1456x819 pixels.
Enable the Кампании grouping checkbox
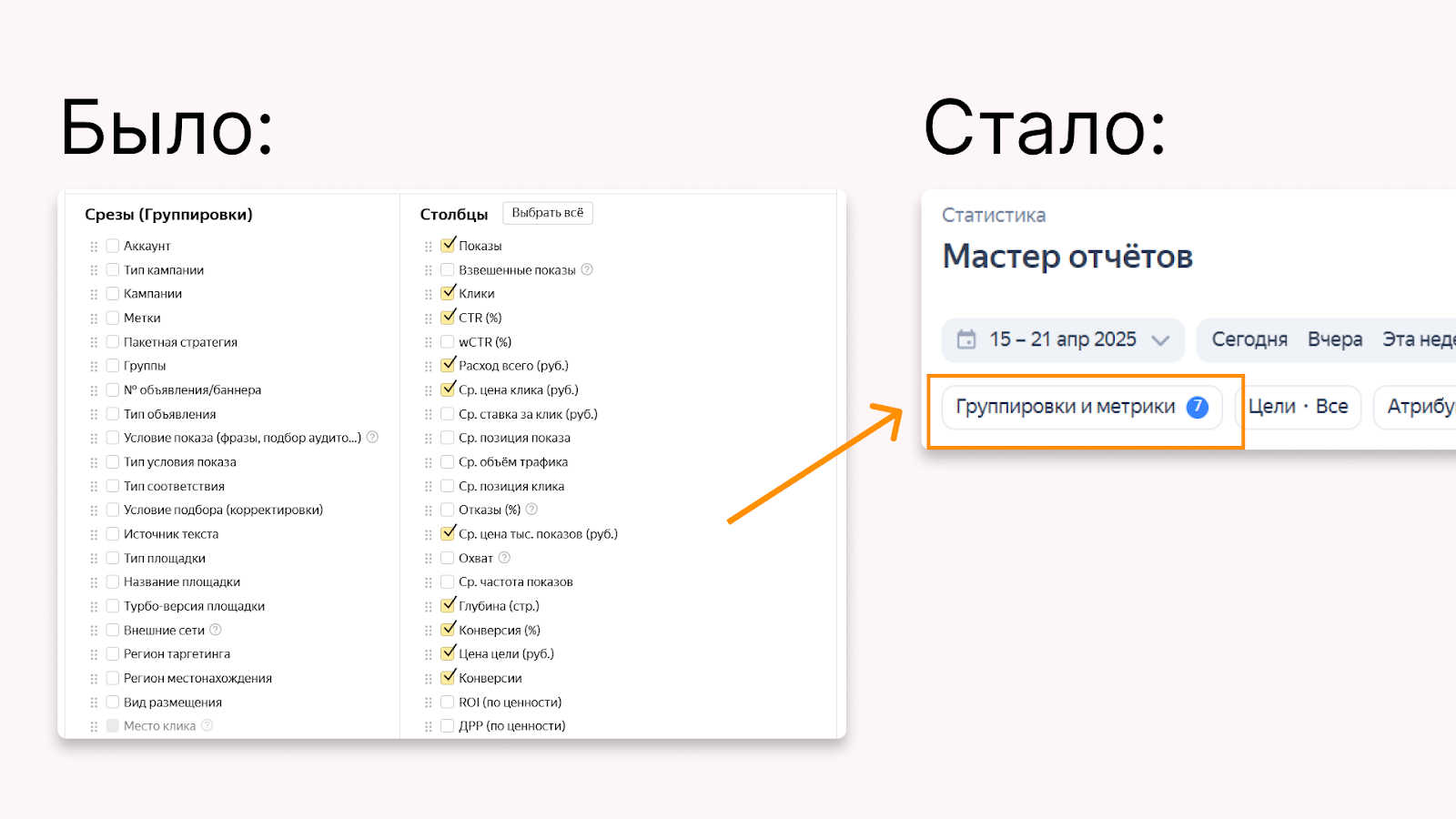pos(113,294)
